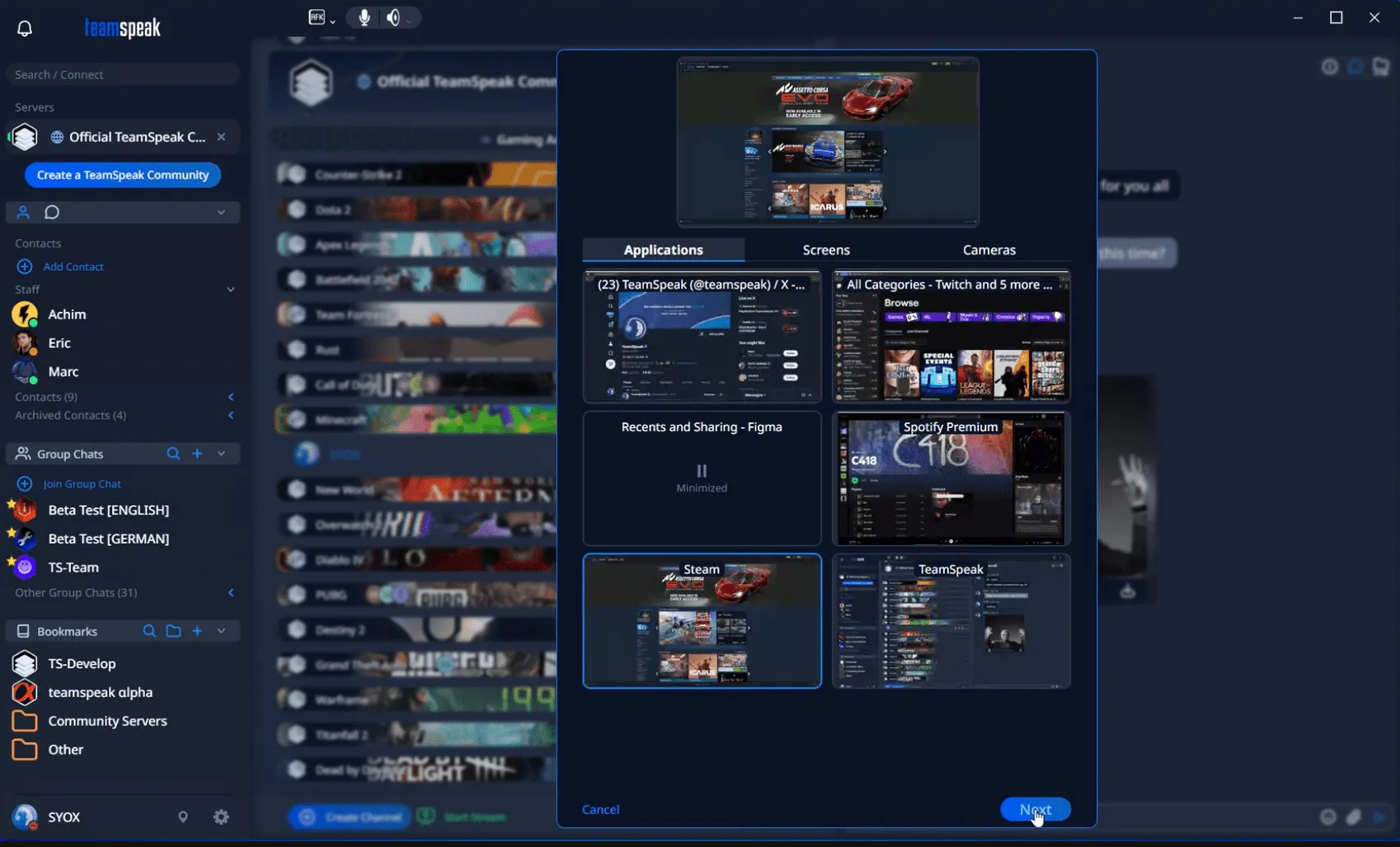Collapse the Staff section

(x=231, y=289)
